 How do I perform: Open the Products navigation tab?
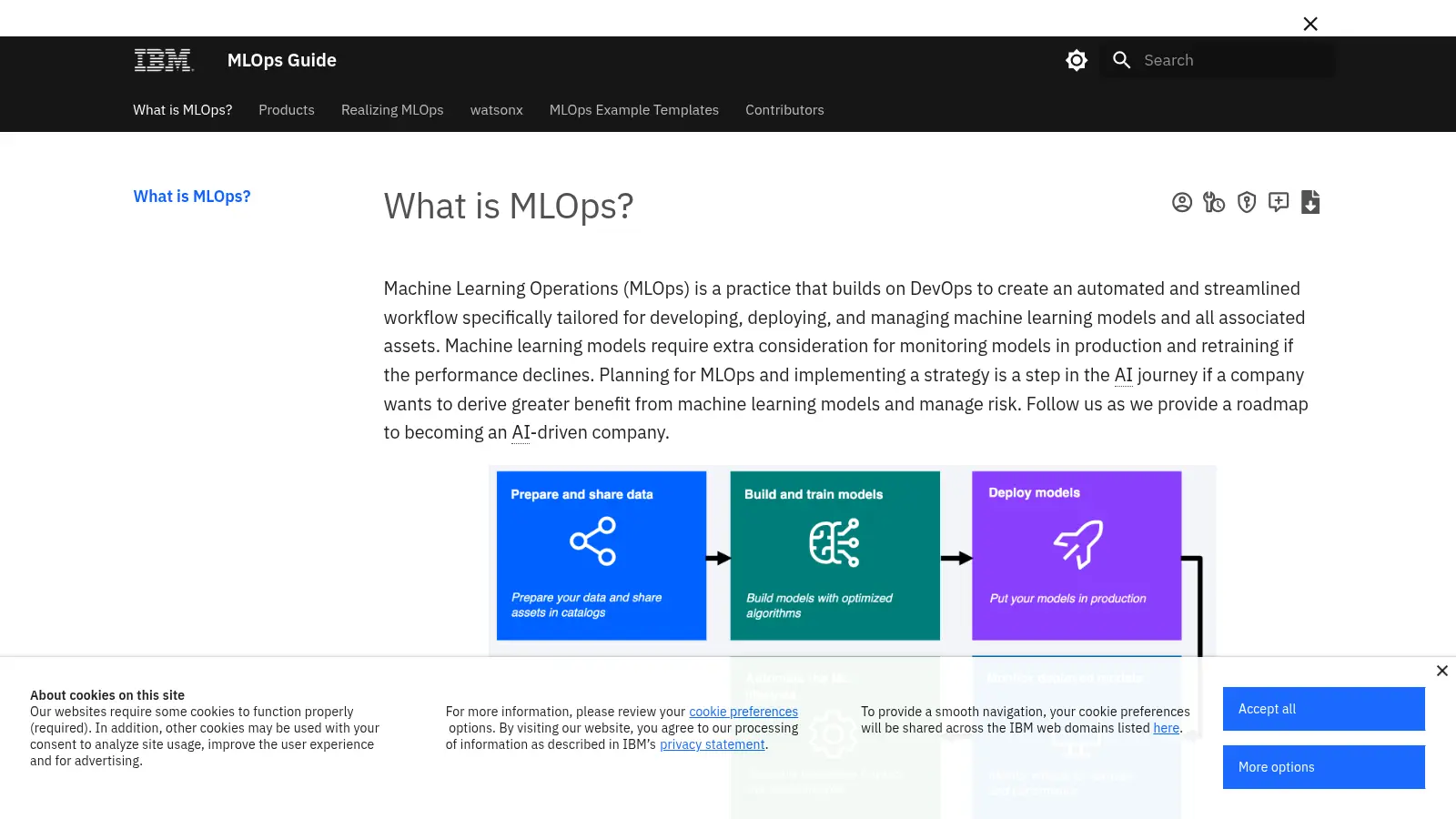point(287,110)
